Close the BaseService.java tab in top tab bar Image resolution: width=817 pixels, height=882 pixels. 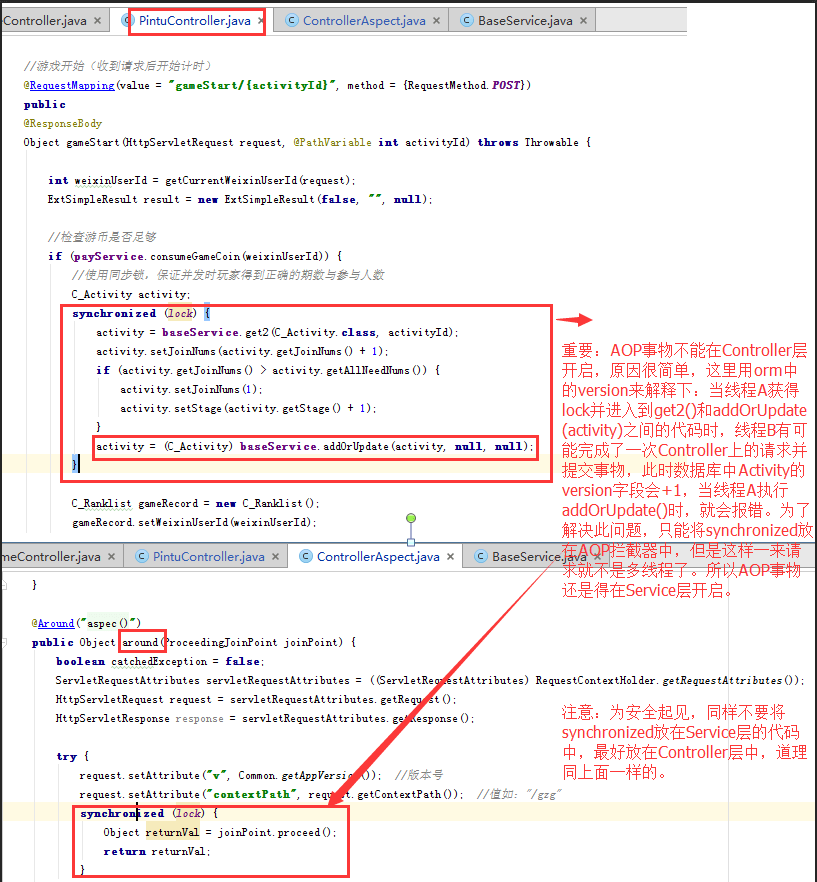click(583, 21)
